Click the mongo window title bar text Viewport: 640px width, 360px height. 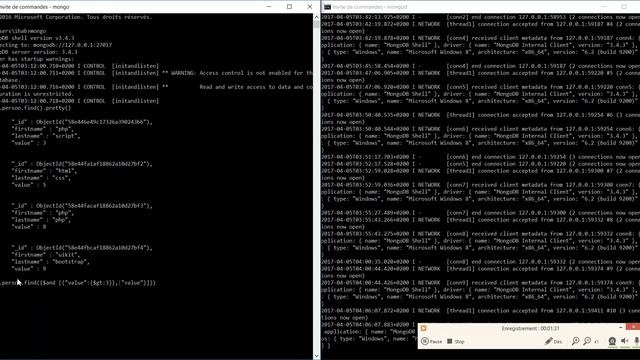coord(35,7)
